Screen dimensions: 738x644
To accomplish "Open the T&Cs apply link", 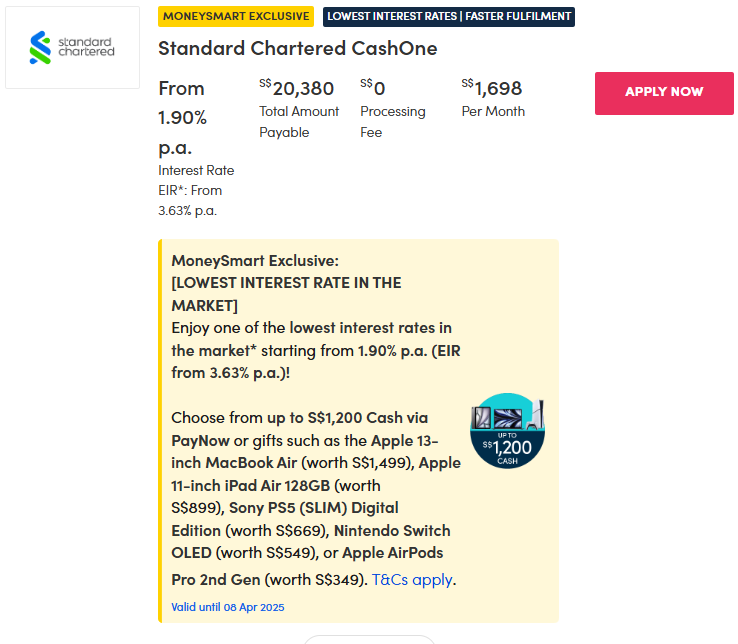I will tap(413, 580).
